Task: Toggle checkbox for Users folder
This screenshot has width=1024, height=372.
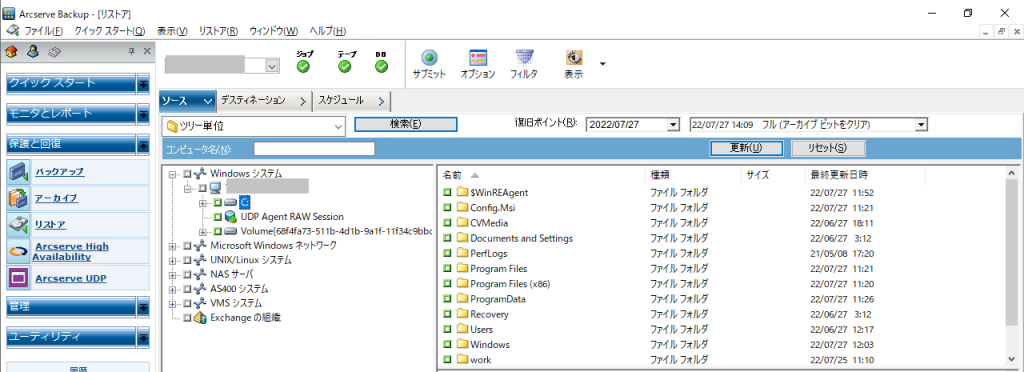Action: coord(447,330)
